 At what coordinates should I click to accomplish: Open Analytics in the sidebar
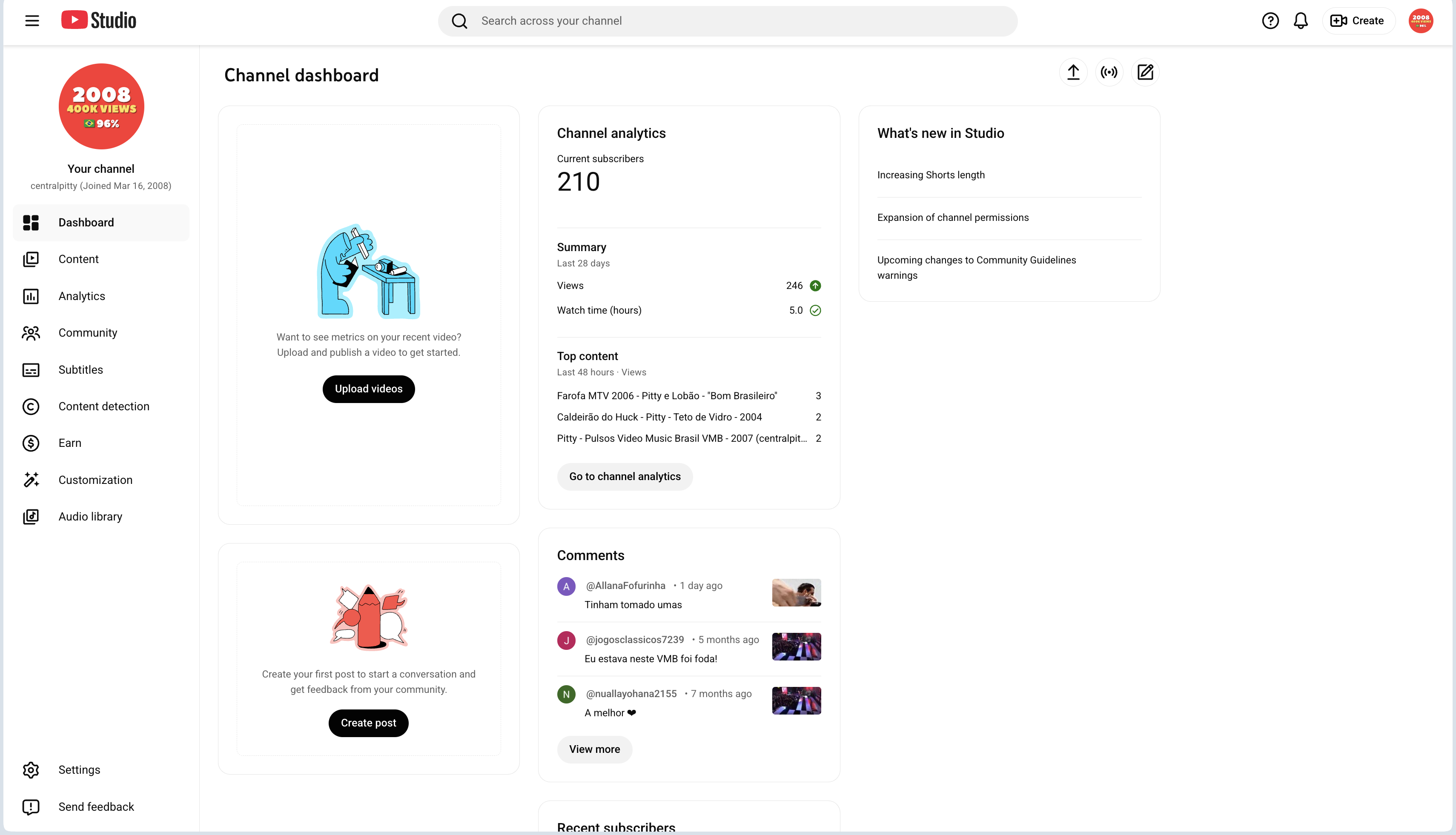(101, 297)
